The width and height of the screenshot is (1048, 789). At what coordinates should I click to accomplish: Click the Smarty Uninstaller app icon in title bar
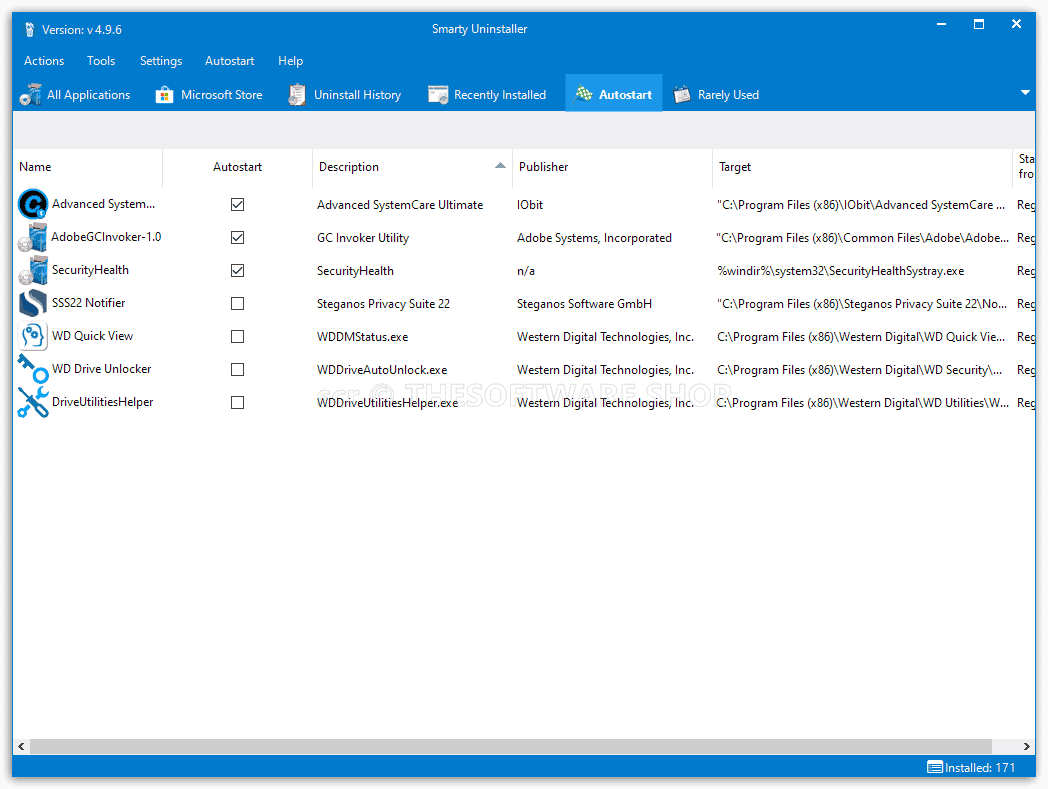point(29,29)
